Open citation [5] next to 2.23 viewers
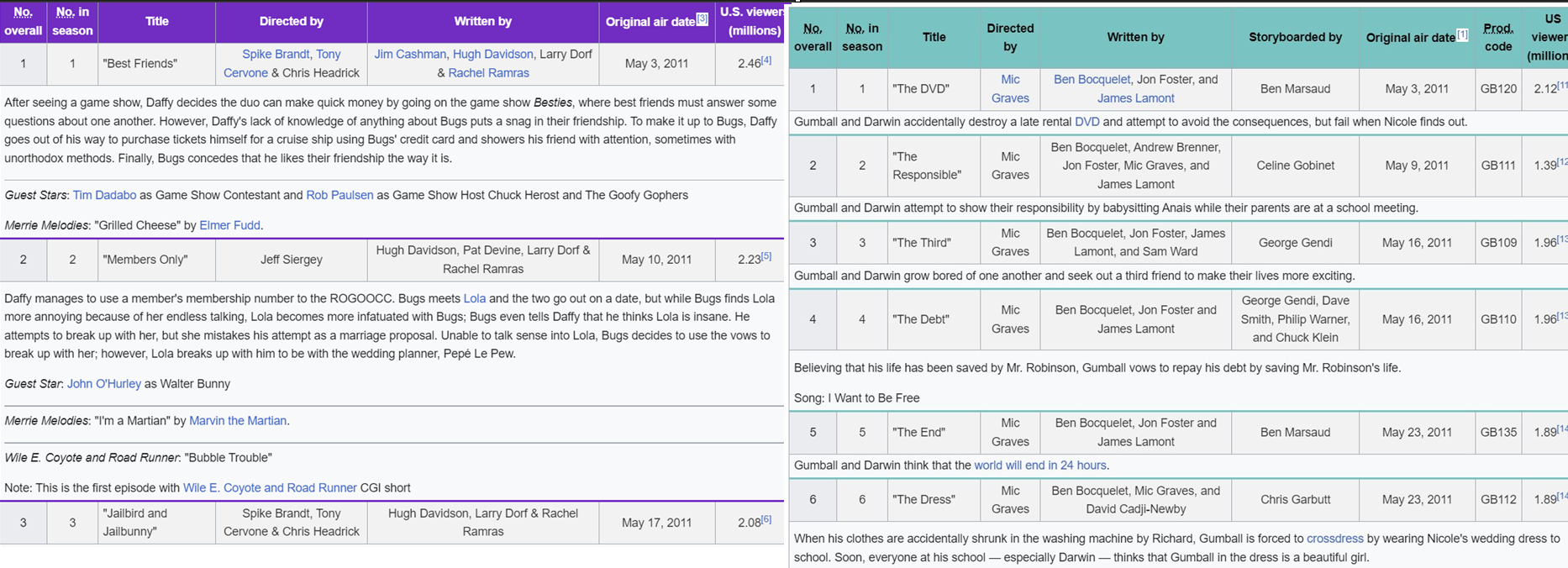Screen dimensions: 1568x568 [766, 256]
